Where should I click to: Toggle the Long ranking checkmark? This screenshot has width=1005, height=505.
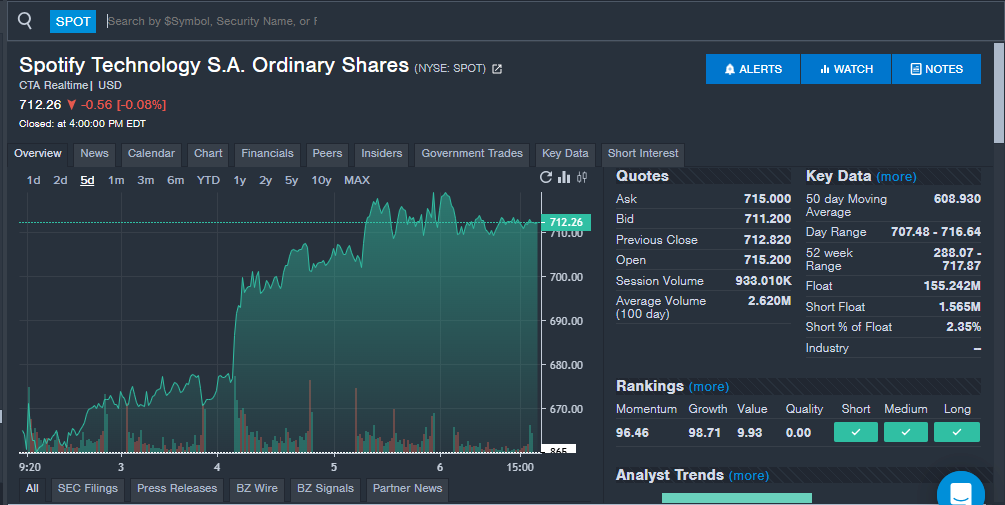pos(956,432)
